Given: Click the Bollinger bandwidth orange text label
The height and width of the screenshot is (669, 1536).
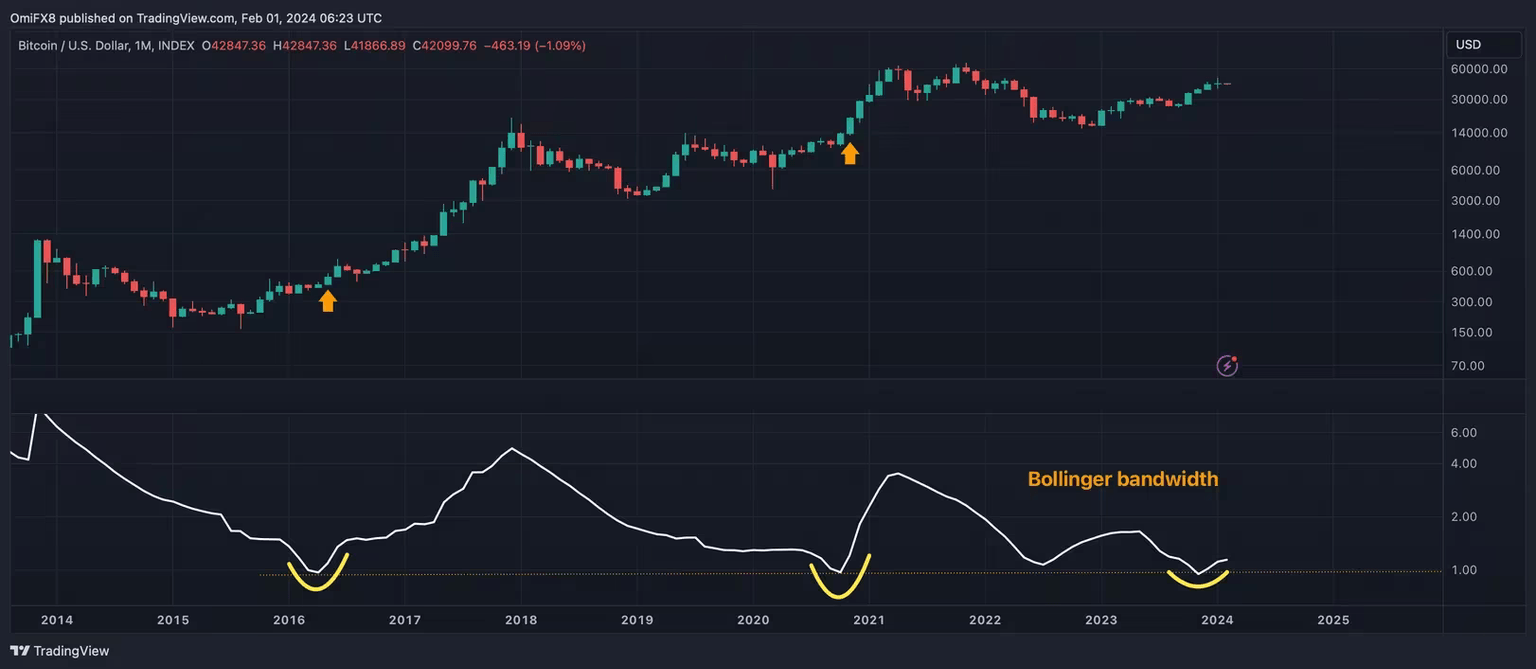Looking at the screenshot, I should (x=1123, y=479).
